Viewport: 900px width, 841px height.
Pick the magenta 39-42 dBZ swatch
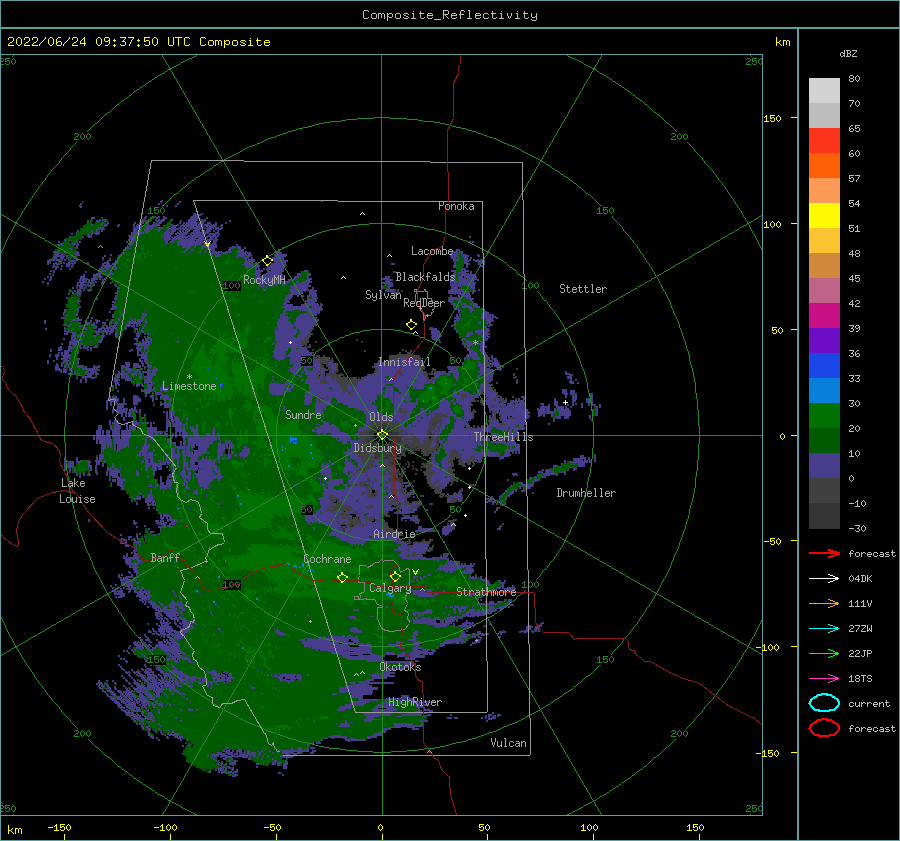click(x=824, y=316)
